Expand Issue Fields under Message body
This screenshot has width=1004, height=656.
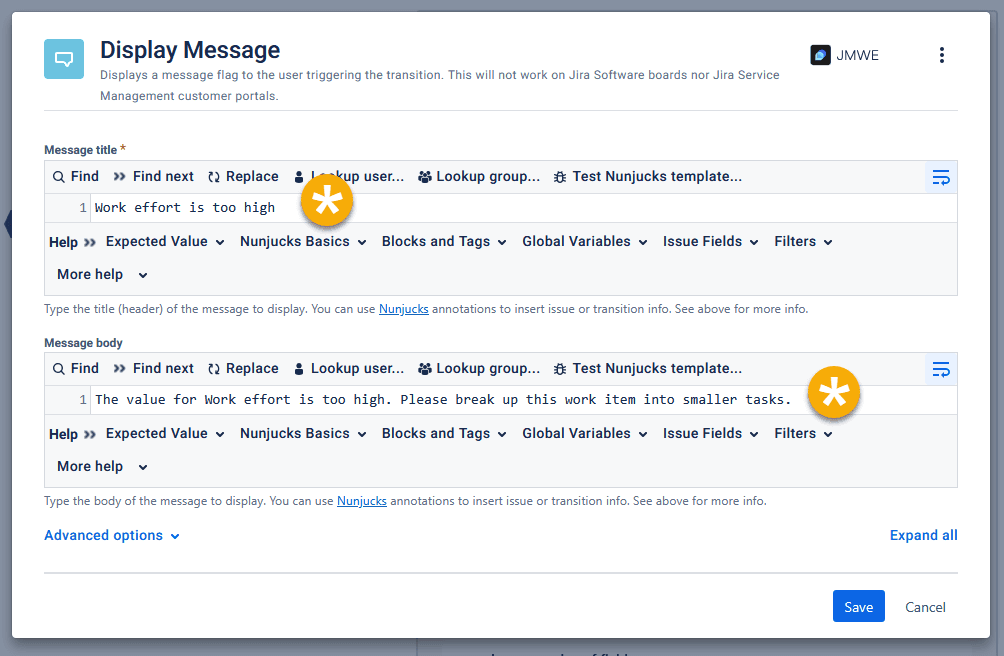711,434
